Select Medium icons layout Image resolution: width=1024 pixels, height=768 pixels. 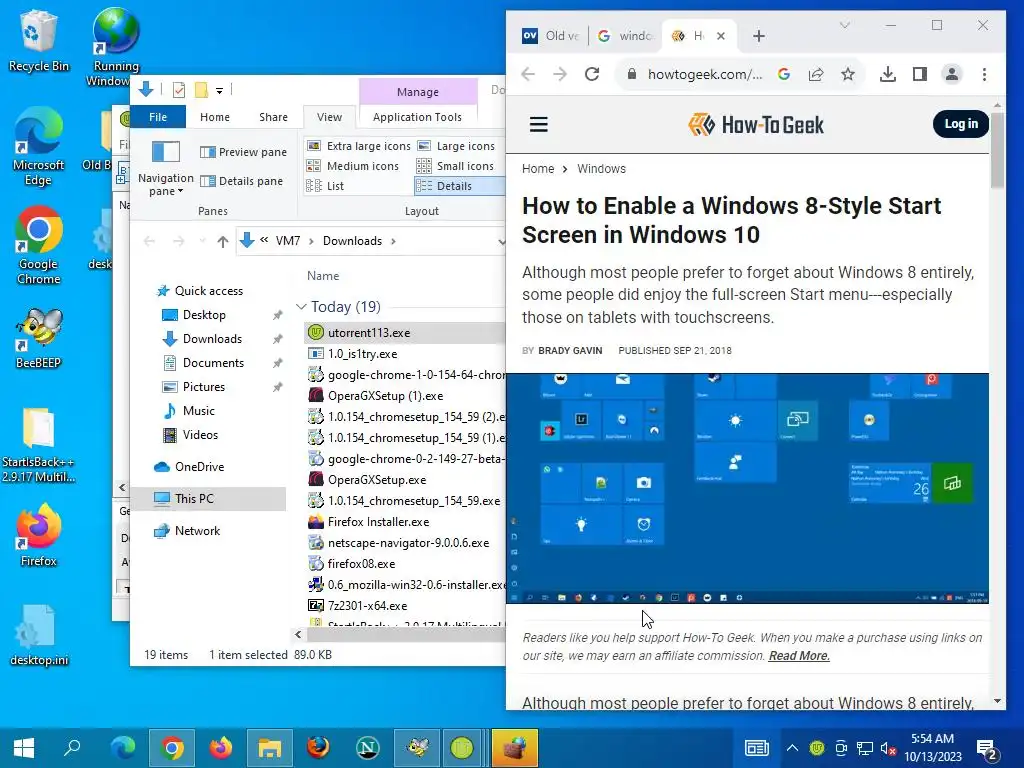click(x=353, y=166)
